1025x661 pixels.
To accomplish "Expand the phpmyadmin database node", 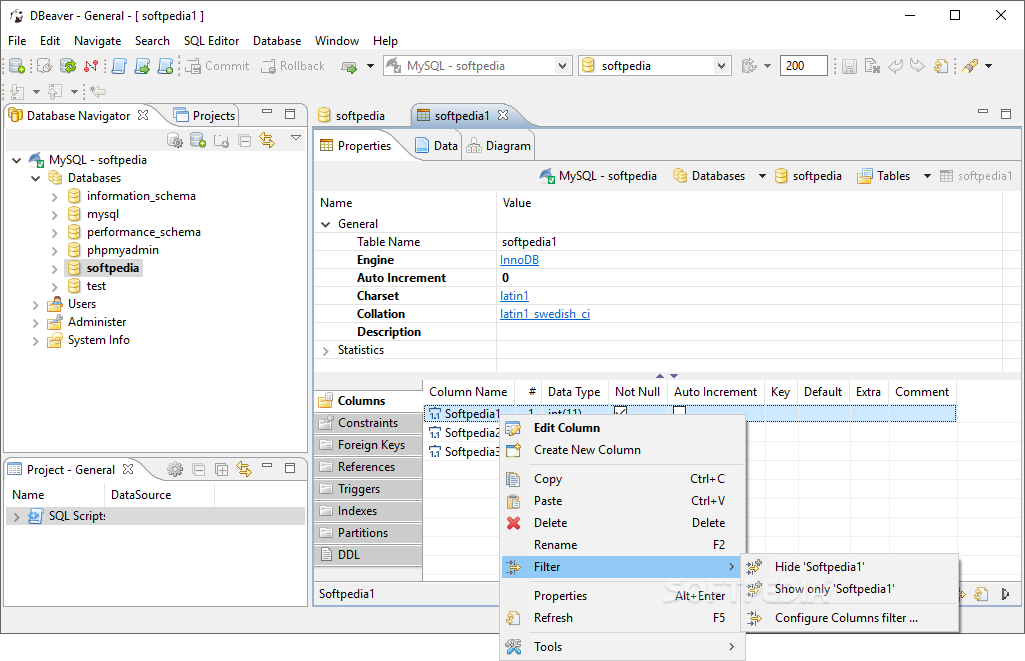I will point(55,250).
